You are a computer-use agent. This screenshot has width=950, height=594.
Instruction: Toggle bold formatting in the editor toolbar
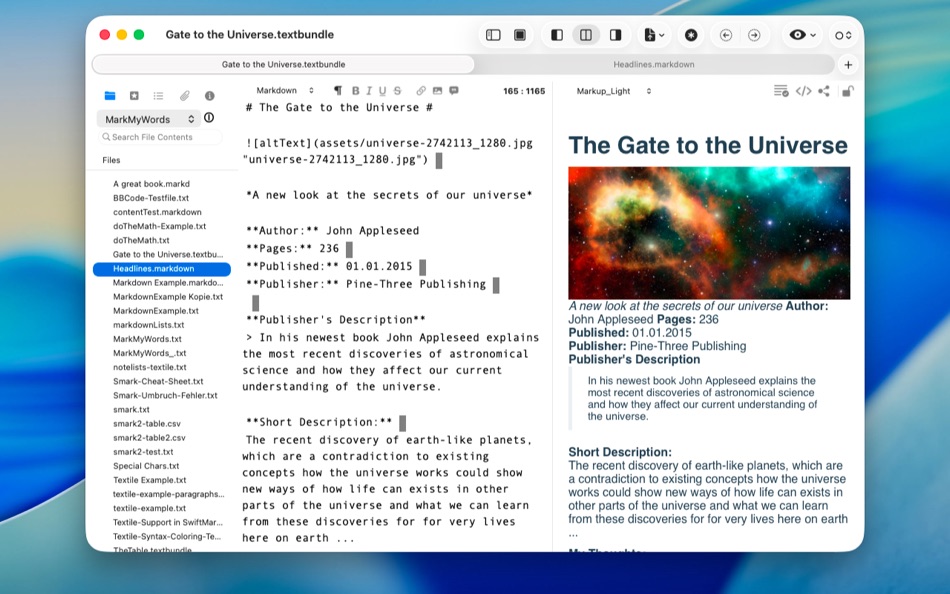(355, 90)
